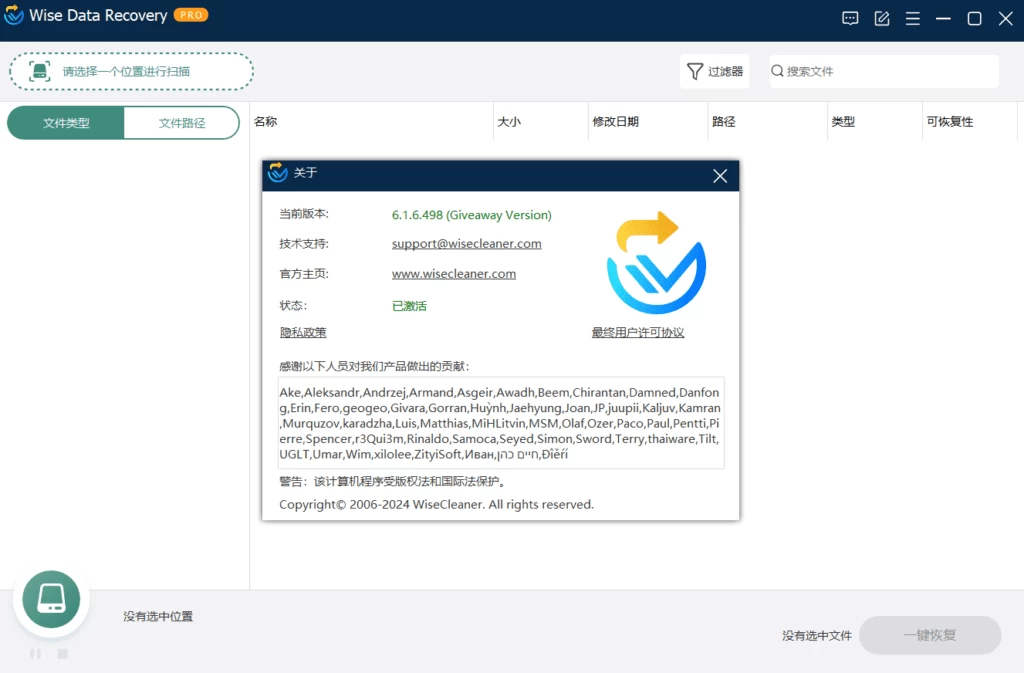Click the 搜索文件 search input field
This screenshot has width=1024, height=673.
pyautogui.click(x=888, y=72)
